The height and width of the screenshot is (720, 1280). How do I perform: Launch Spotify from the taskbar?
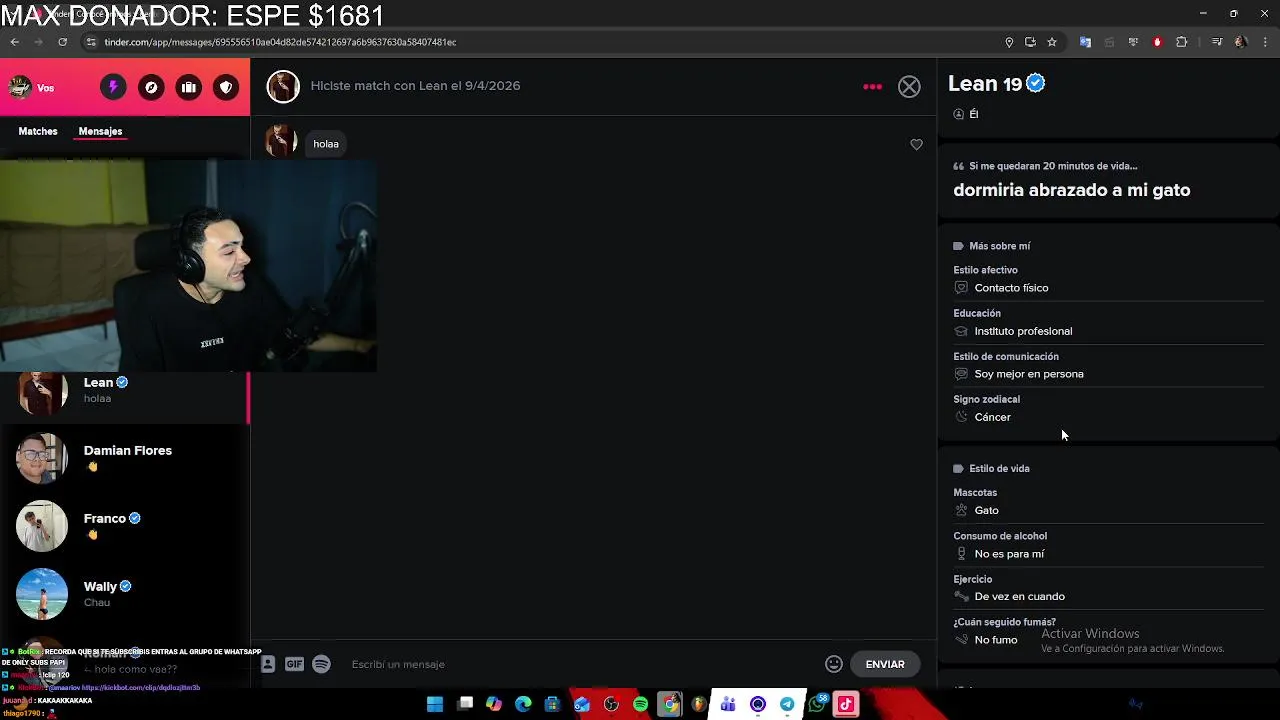tap(640, 704)
